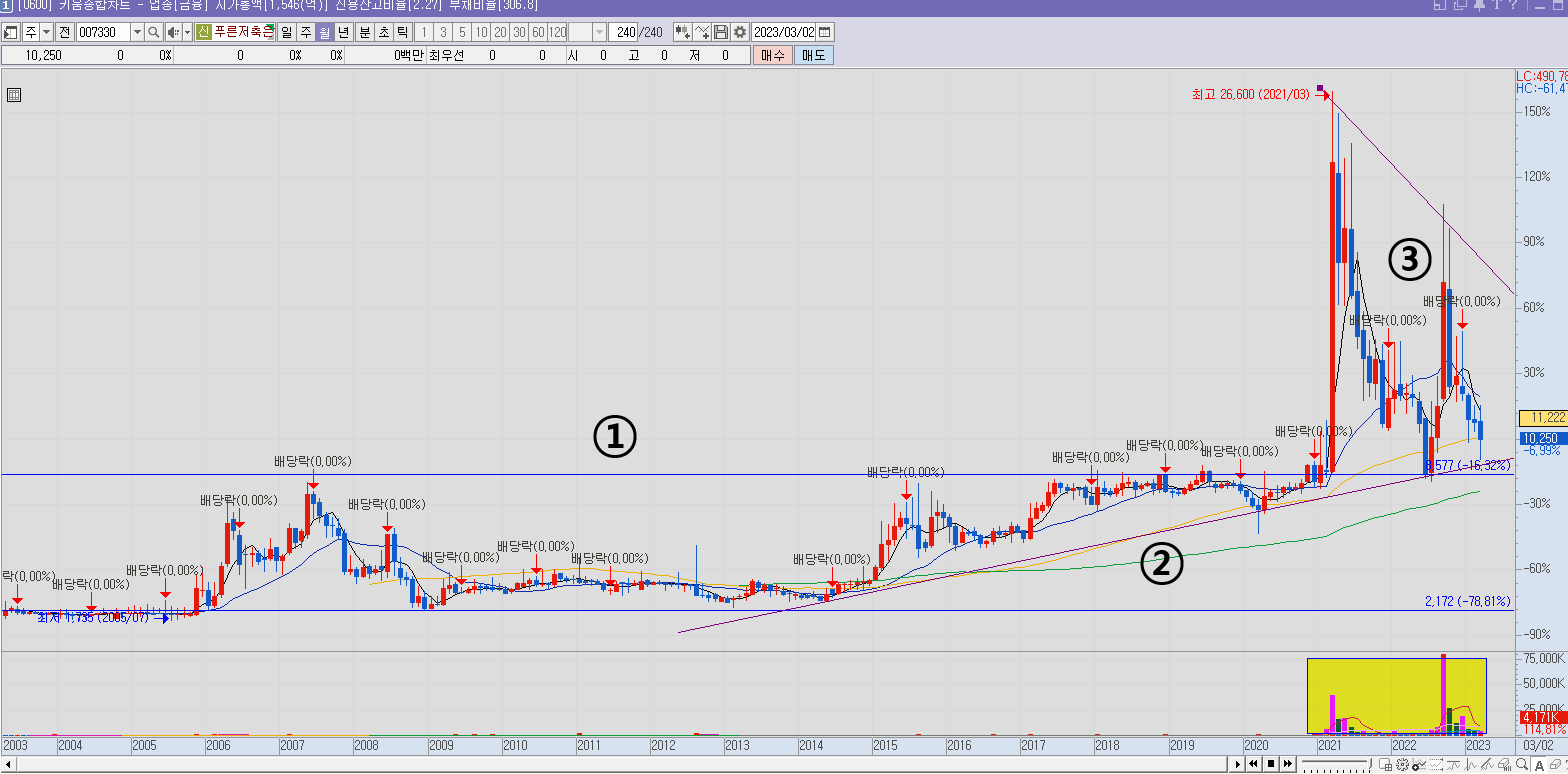1568x774 pixels.
Task: Select the text A annotation tool
Action: pos(1539,765)
